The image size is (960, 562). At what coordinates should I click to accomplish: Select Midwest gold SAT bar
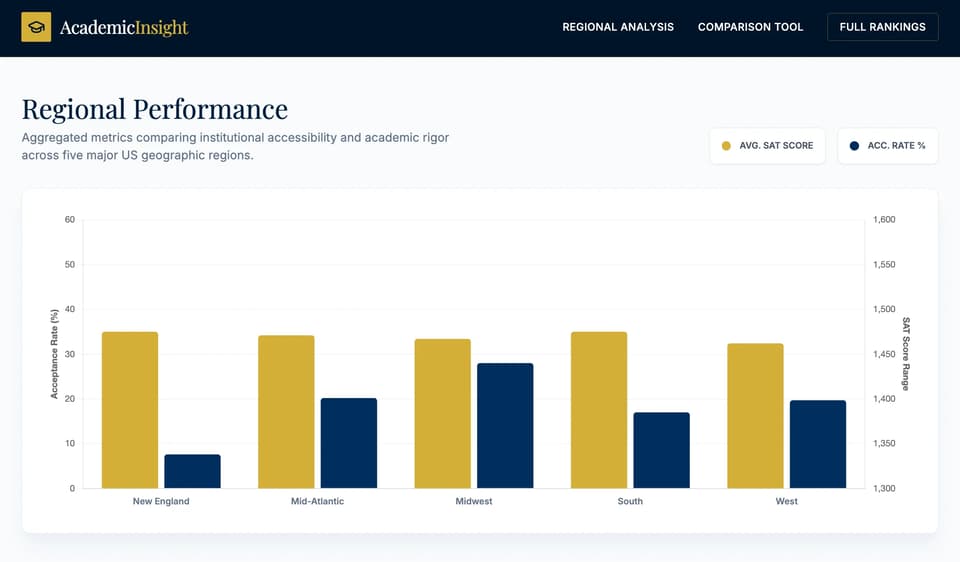pyautogui.click(x=443, y=413)
